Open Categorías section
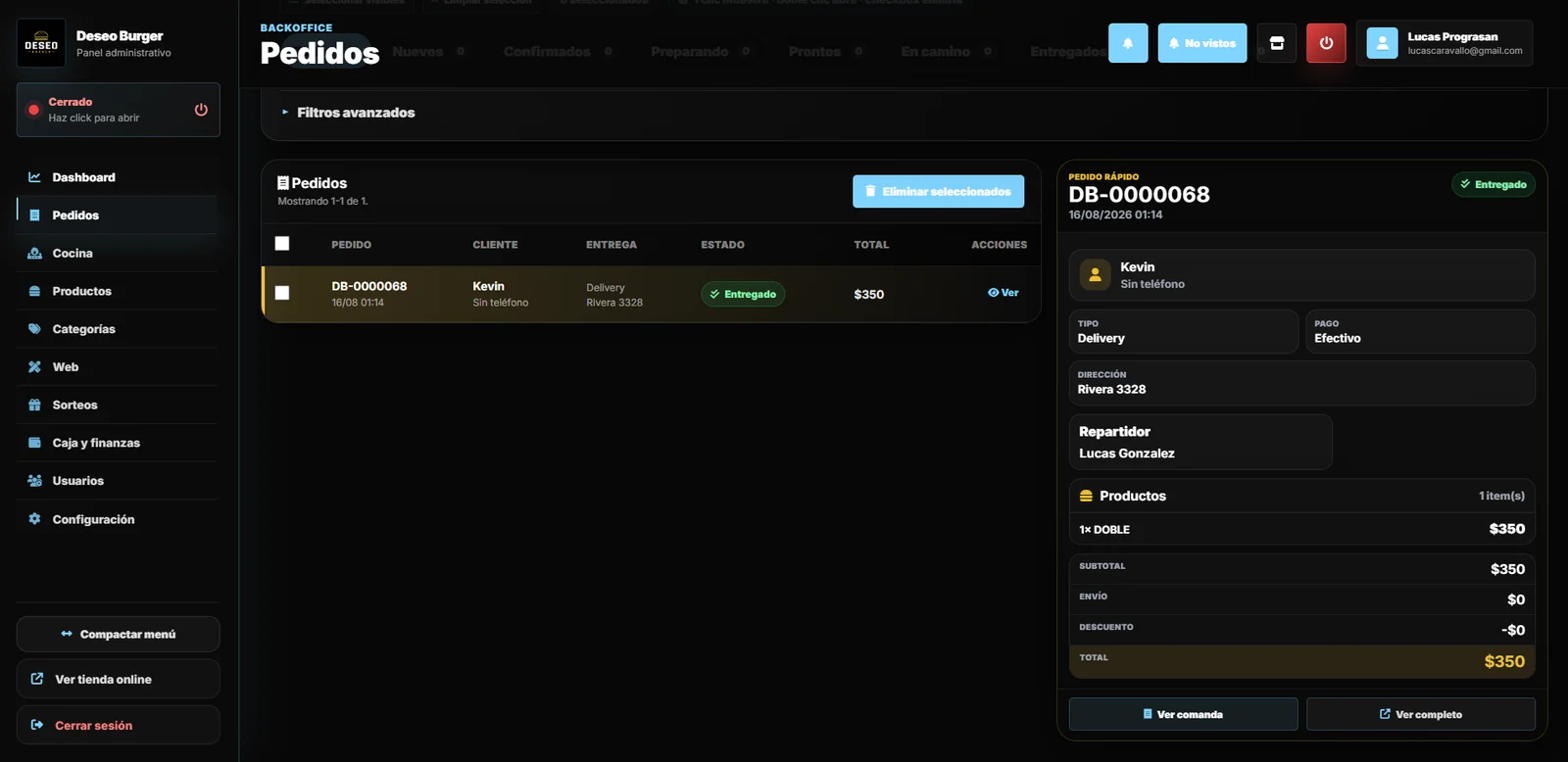Viewport: 1568px width, 762px height. 118,329
